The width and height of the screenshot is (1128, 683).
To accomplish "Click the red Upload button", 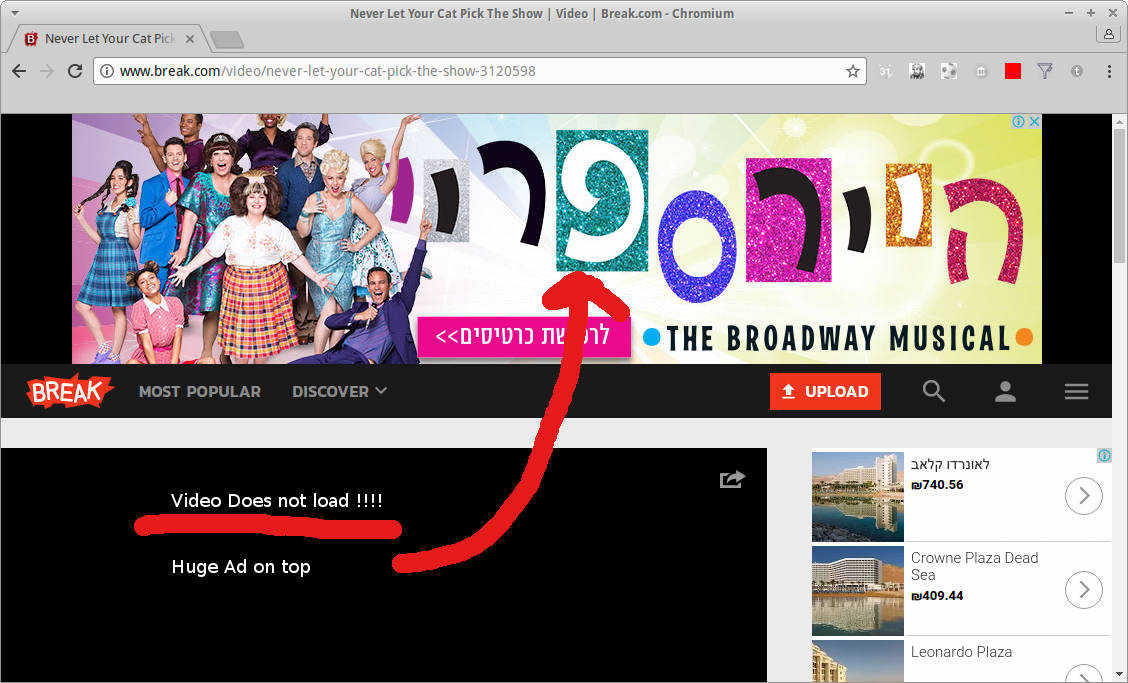I will pyautogui.click(x=825, y=392).
